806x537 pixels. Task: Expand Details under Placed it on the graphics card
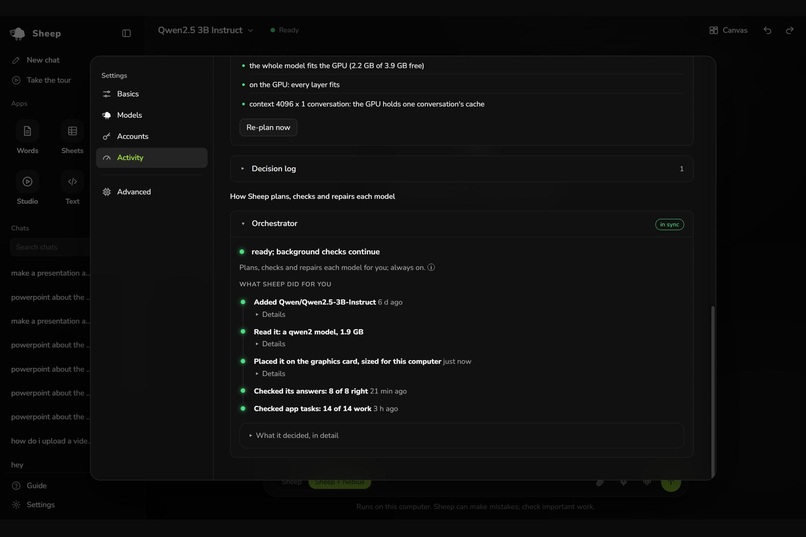pyautogui.click(x=270, y=374)
